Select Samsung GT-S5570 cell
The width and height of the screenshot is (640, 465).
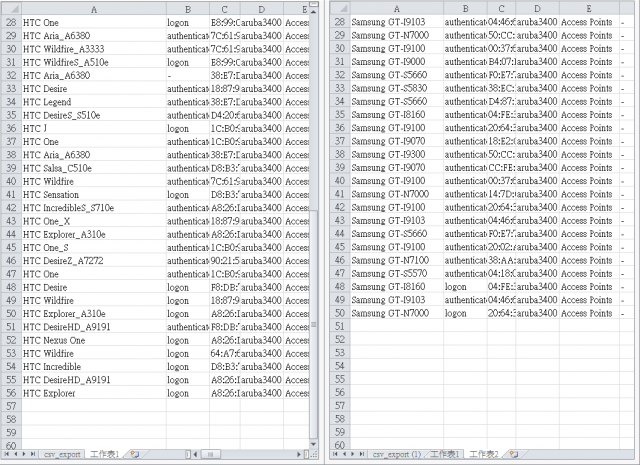tap(397, 273)
